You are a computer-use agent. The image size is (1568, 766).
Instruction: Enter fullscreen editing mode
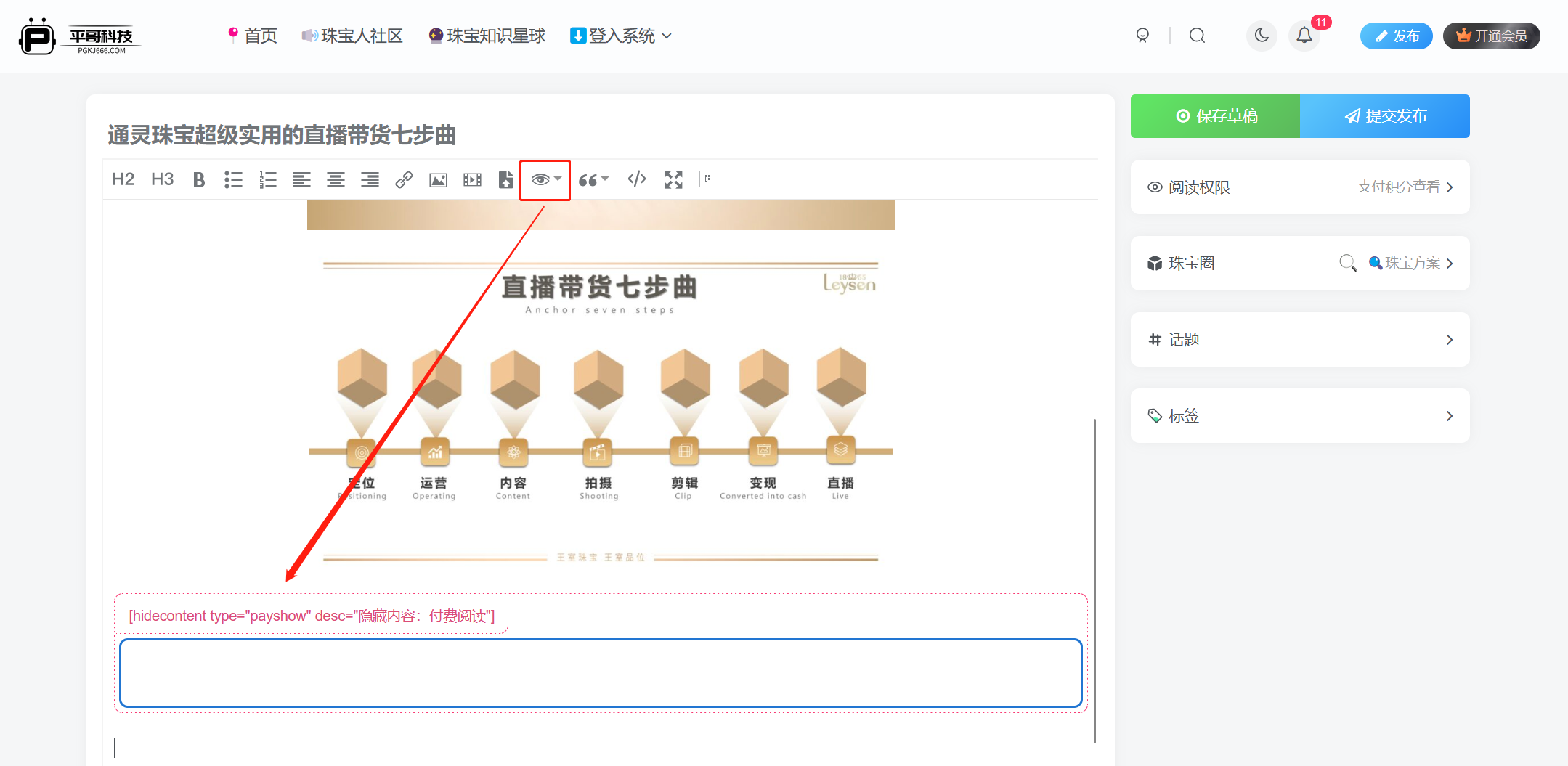click(673, 179)
